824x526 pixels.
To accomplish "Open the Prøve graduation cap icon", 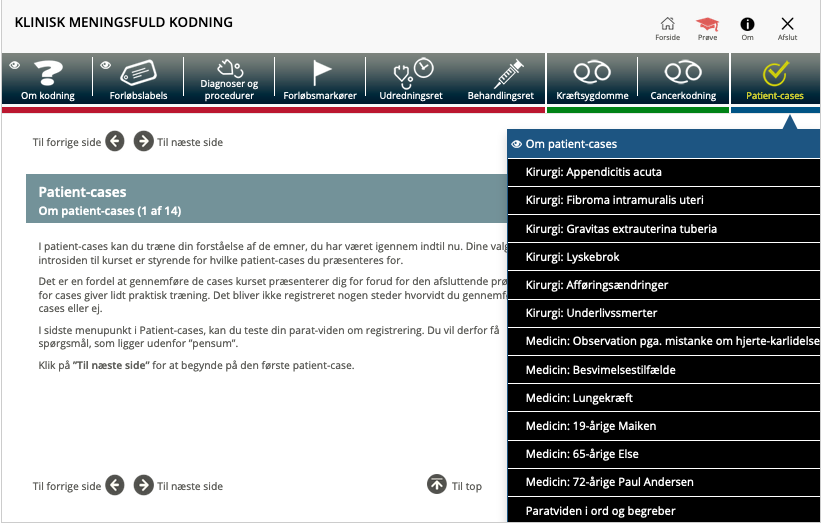I will coord(707,24).
